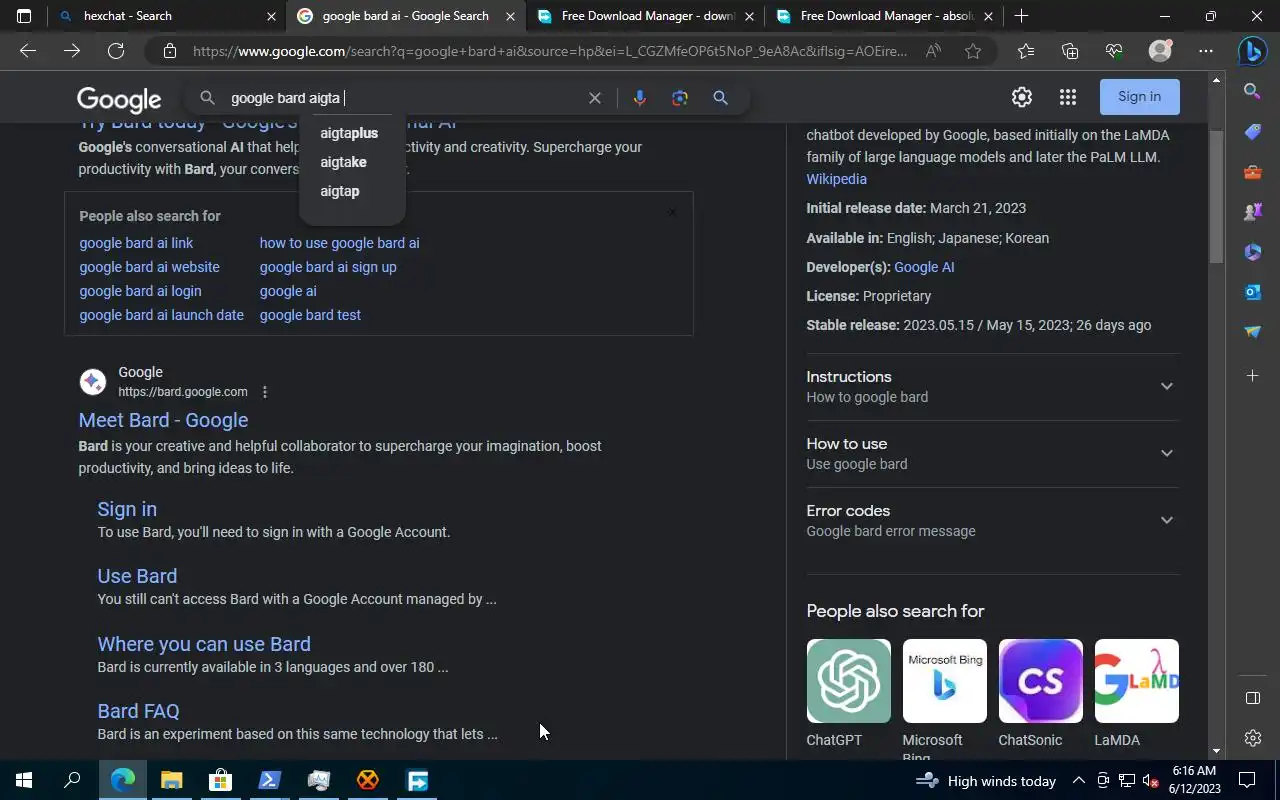1280x800 pixels.
Task: Open the Wikipedia source link
Action: (836, 179)
